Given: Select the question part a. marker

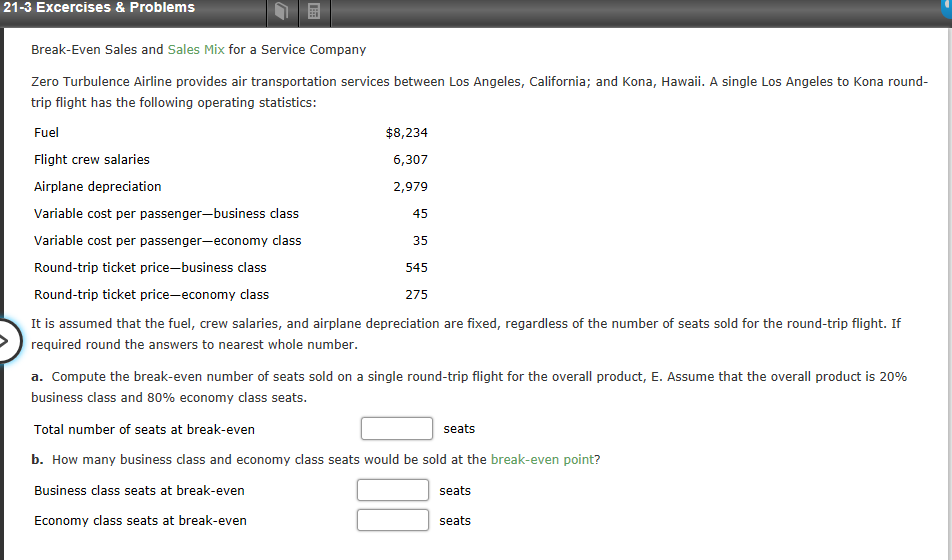Looking at the screenshot, I should (x=37, y=377).
